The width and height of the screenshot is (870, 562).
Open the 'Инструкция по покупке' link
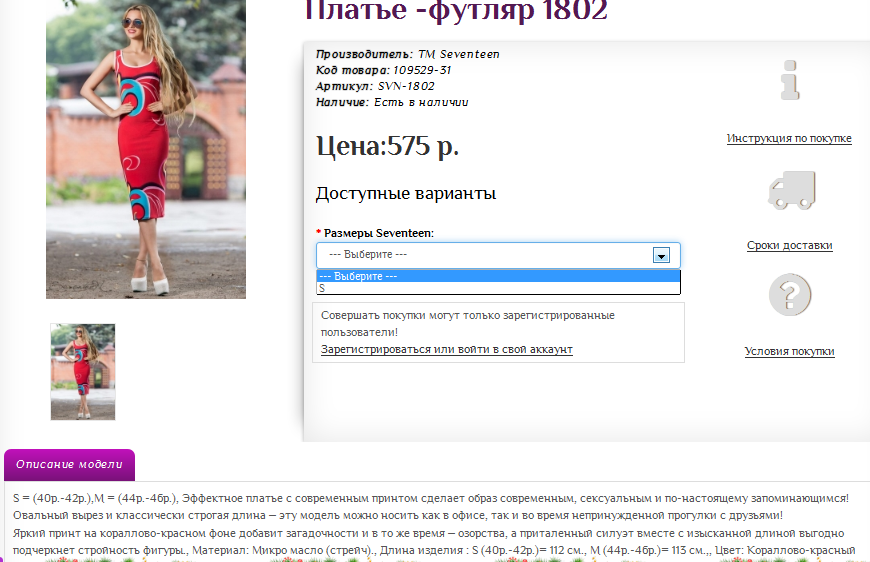789,138
